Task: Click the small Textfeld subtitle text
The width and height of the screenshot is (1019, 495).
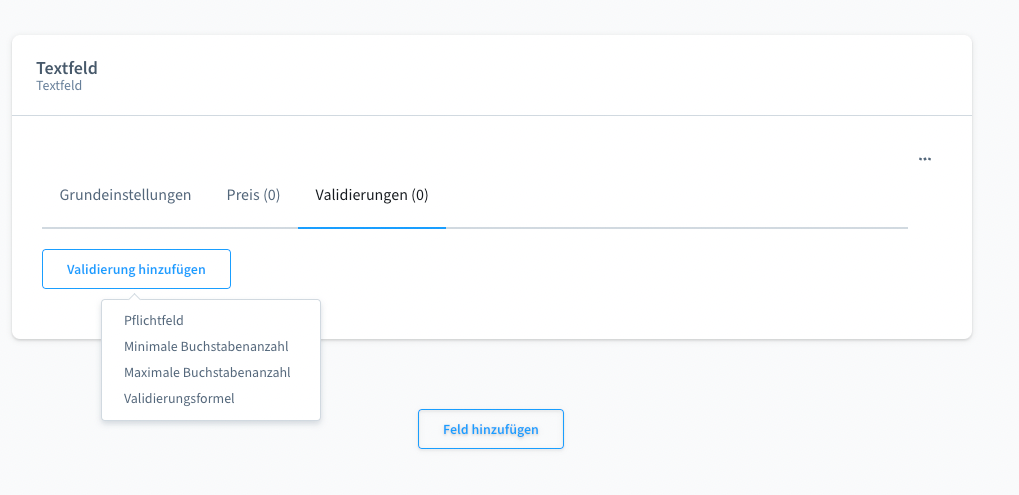Action: coord(59,86)
